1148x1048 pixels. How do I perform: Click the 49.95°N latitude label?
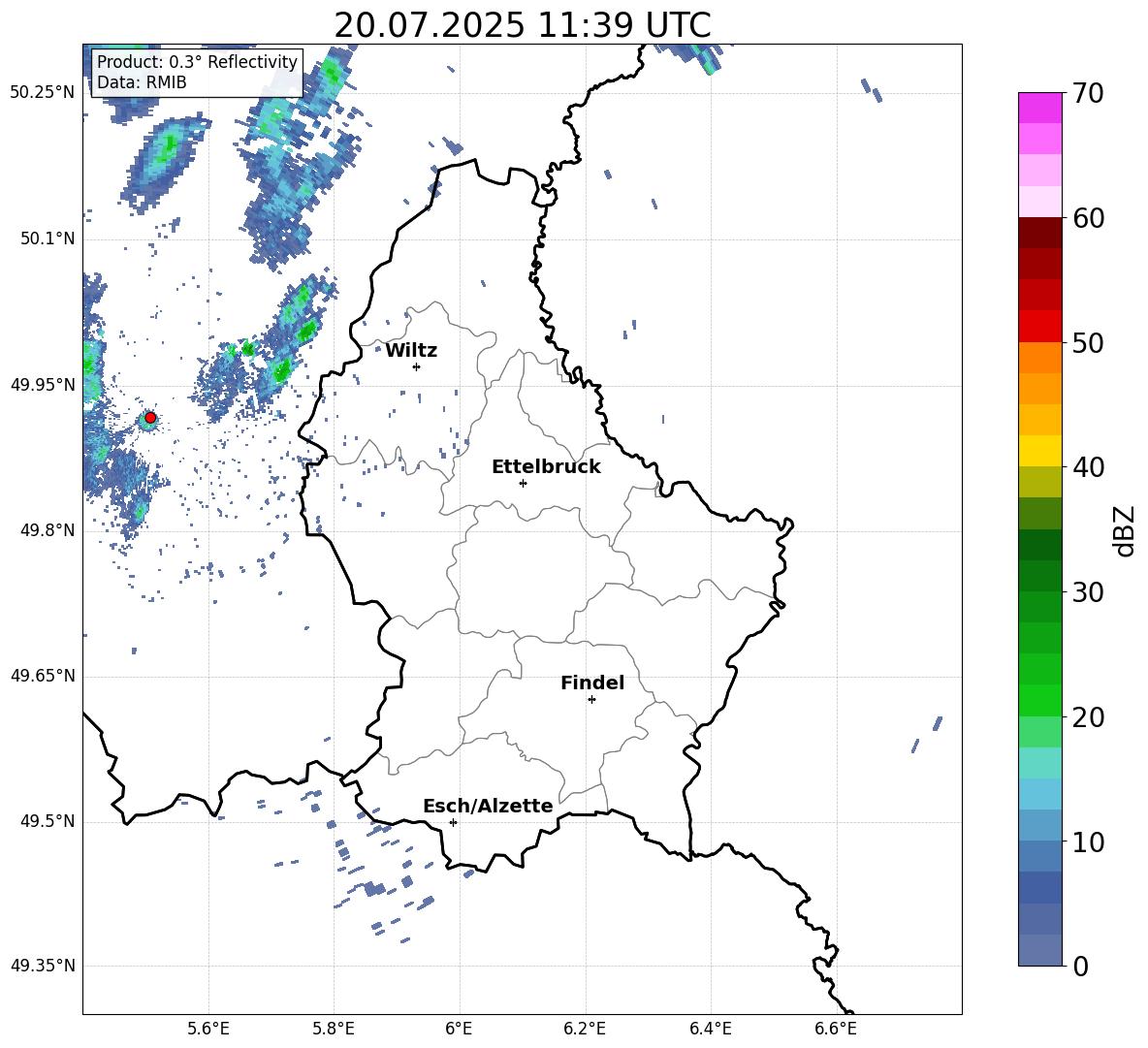43,384
